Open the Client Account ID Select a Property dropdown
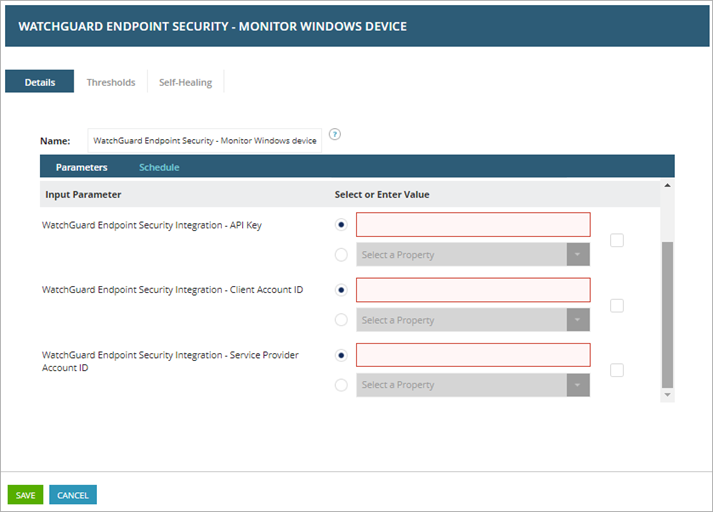 click(x=473, y=320)
